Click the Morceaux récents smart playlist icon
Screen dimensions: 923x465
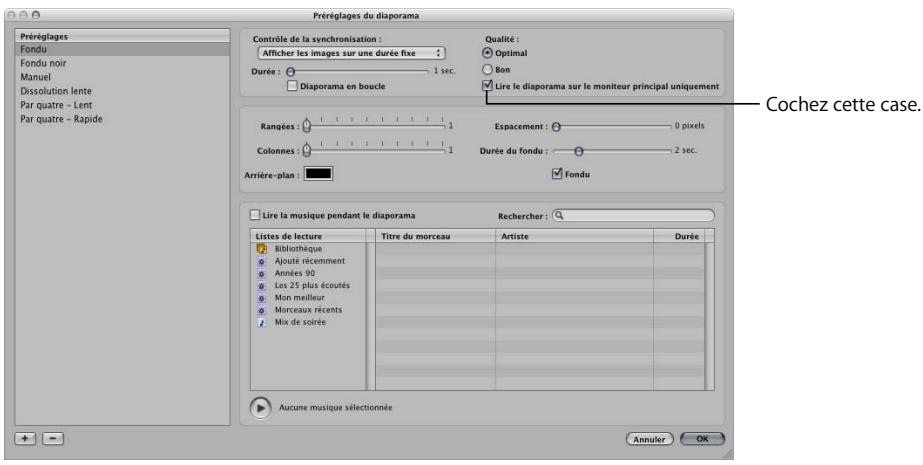(x=262, y=310)
